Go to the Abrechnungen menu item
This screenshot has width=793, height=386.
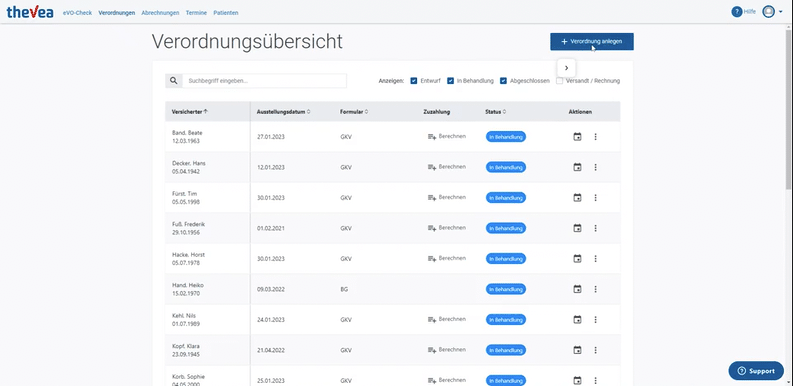(x=160, y=13)
